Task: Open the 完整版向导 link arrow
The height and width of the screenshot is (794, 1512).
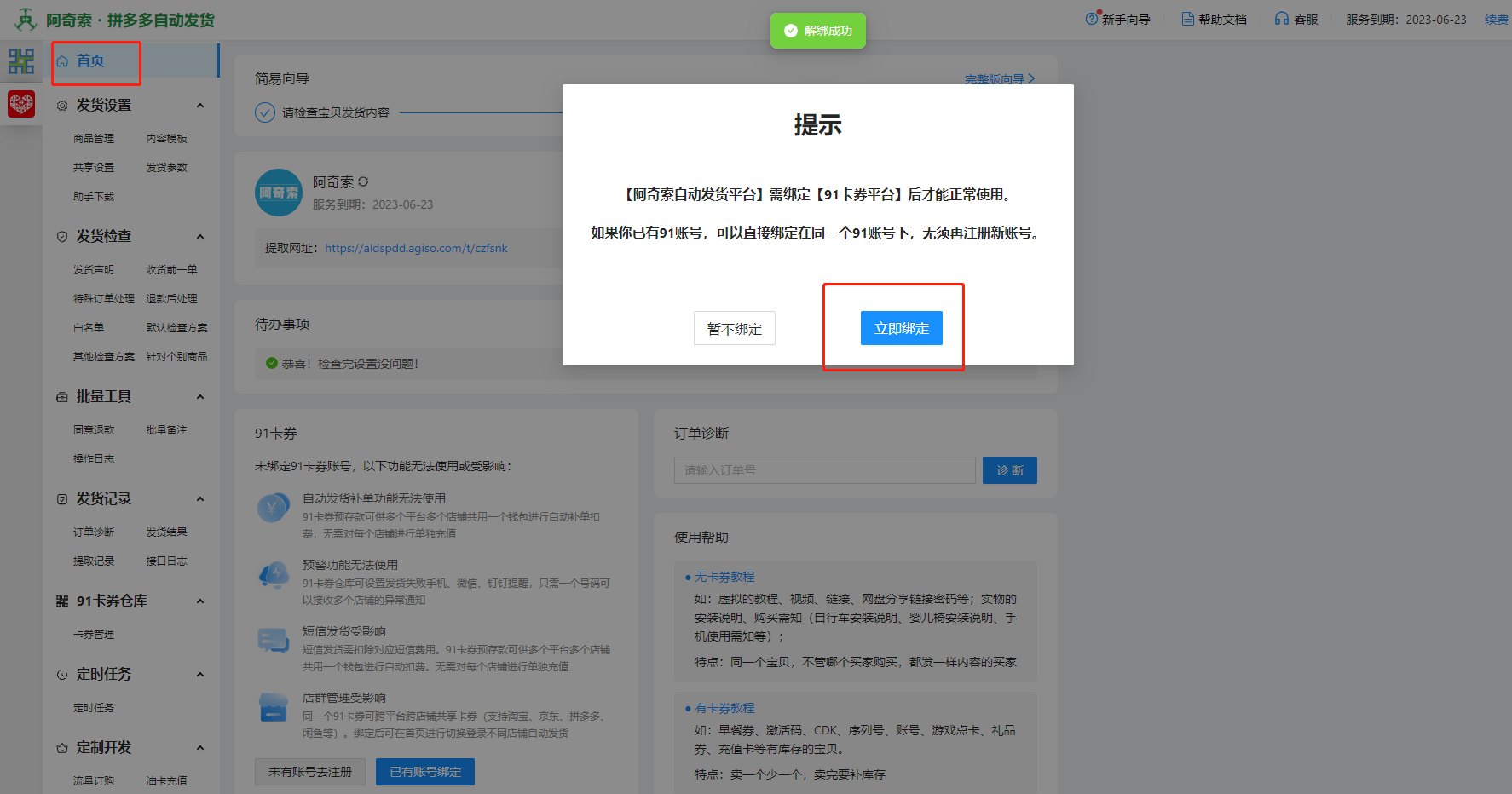Action: point(1031,78)
